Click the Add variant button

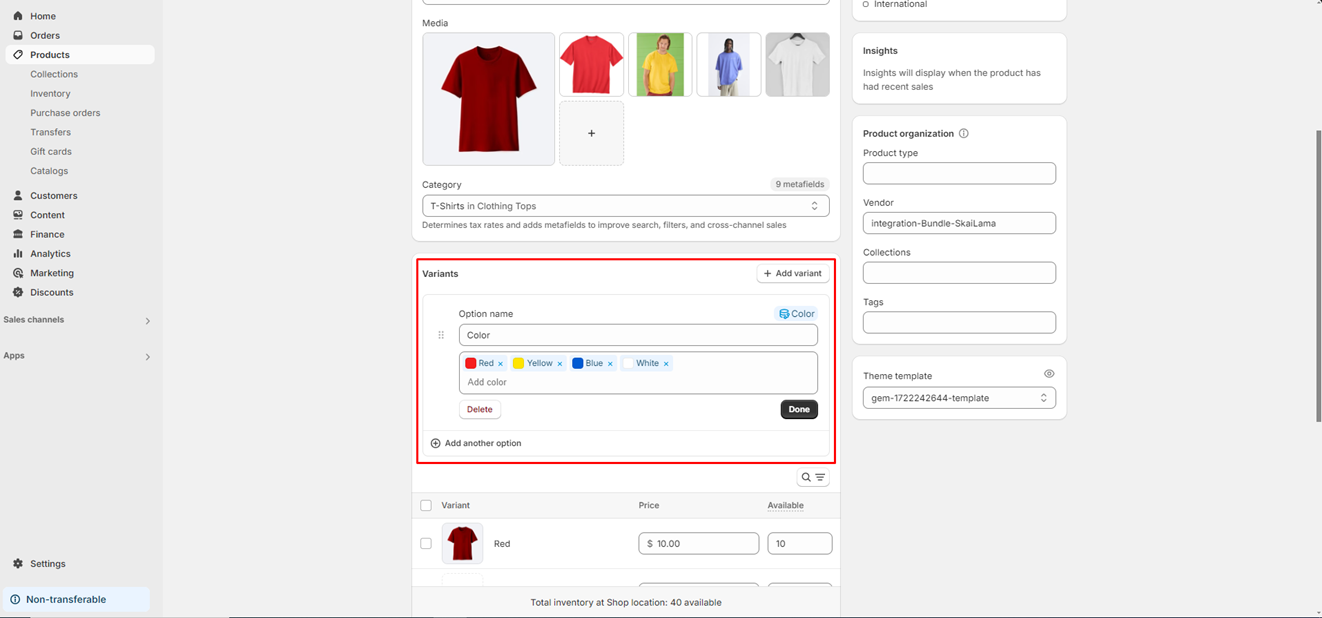[792, 274]
